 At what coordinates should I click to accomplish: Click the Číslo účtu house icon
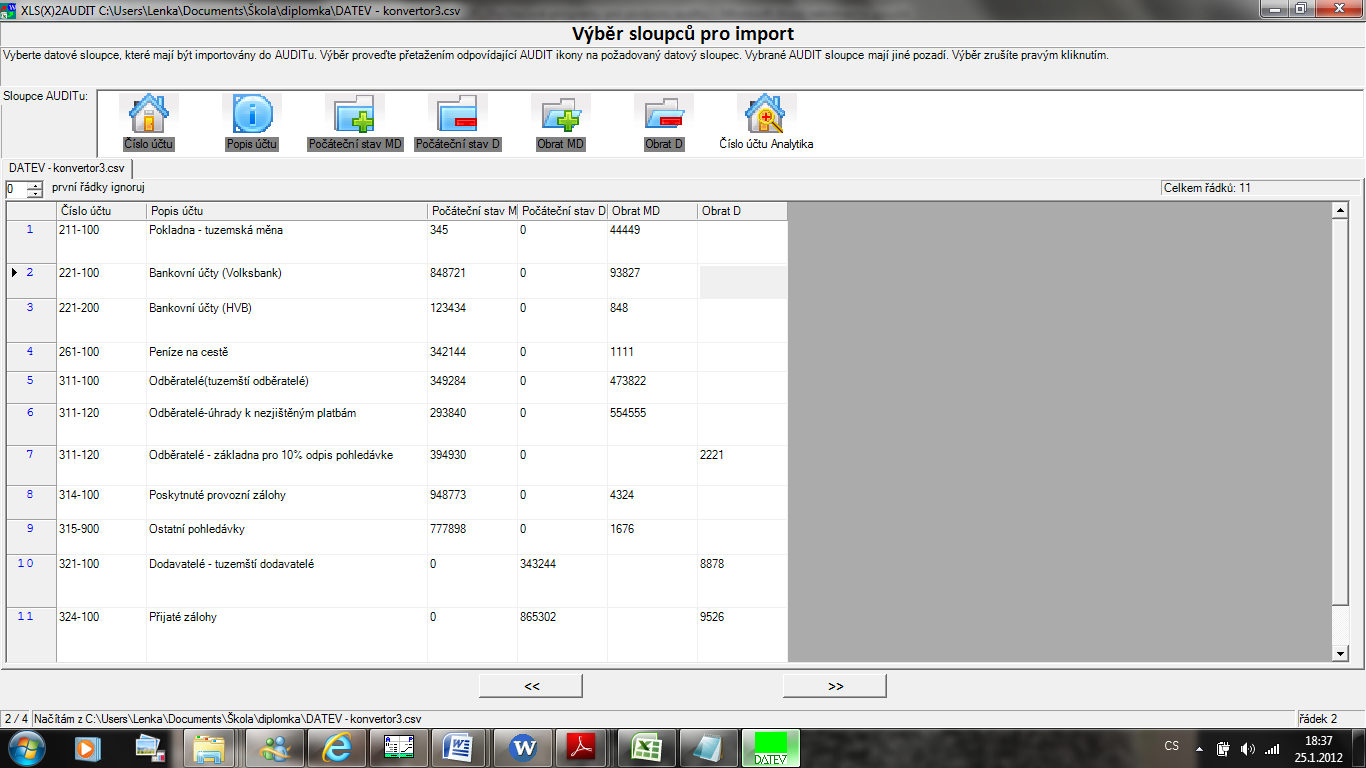click(x=149, y=114)
